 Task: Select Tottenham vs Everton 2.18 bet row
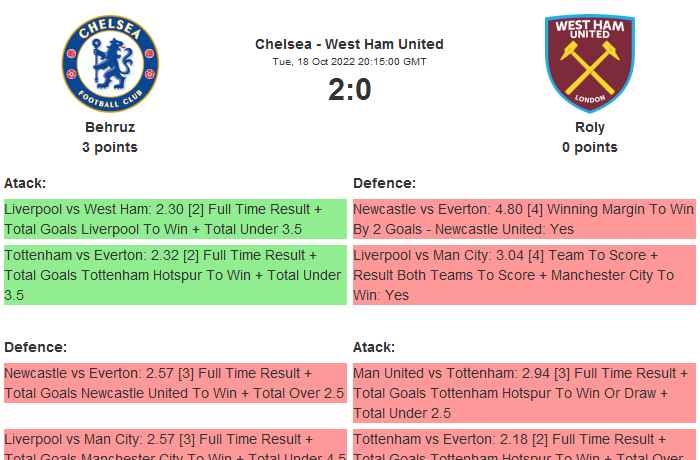pos(523,445)
